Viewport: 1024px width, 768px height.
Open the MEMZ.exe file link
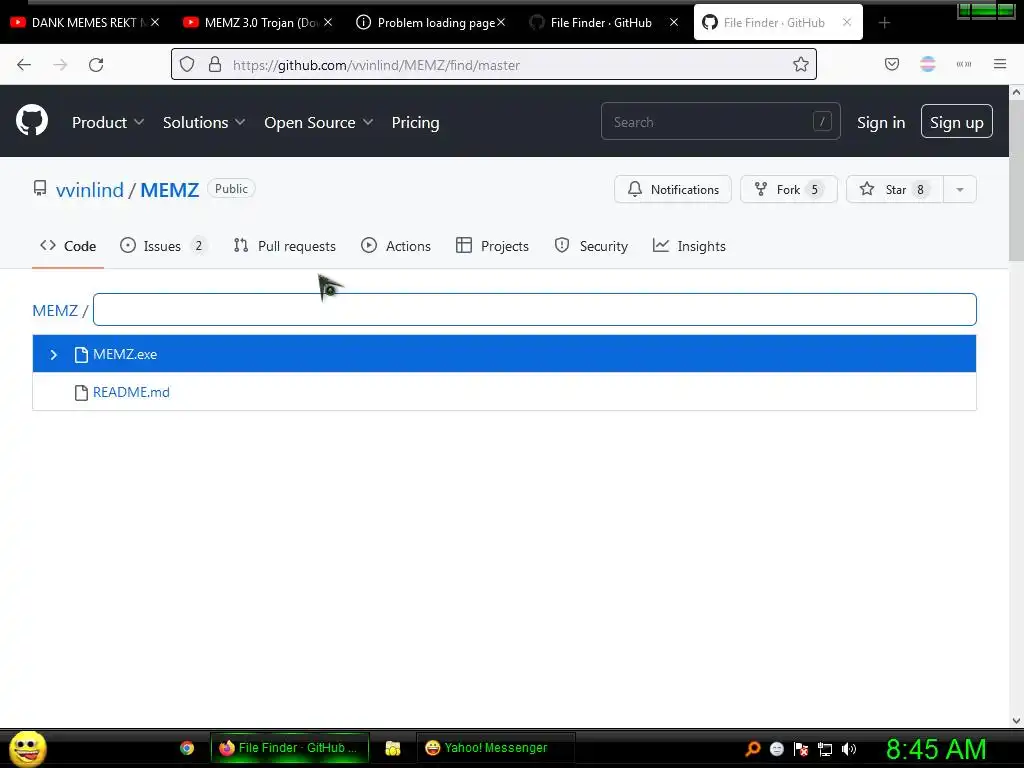[x=125, y=355]
